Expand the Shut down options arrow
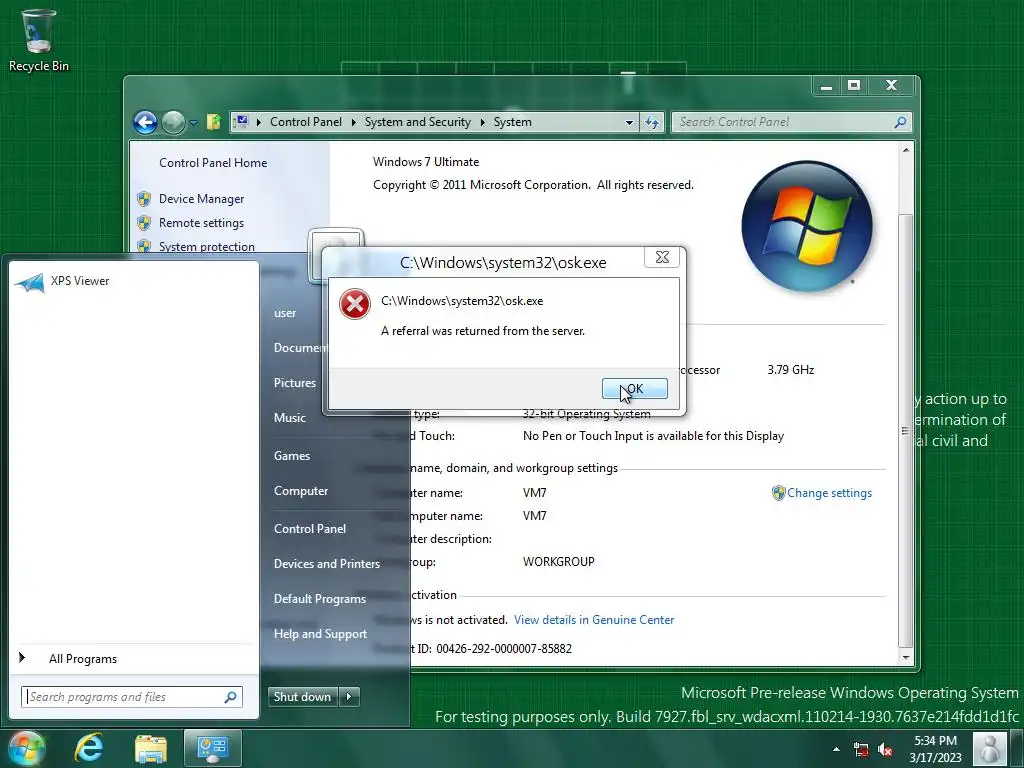 349,697
